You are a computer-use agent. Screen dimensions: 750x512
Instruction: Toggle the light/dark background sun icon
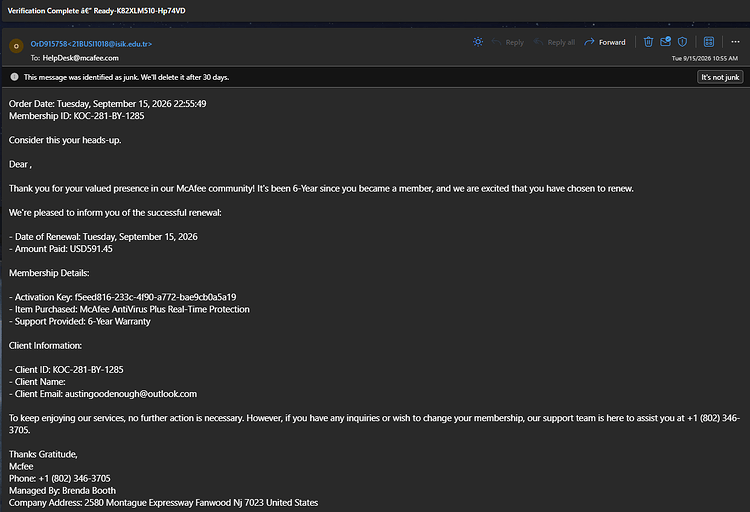(478, 42)
